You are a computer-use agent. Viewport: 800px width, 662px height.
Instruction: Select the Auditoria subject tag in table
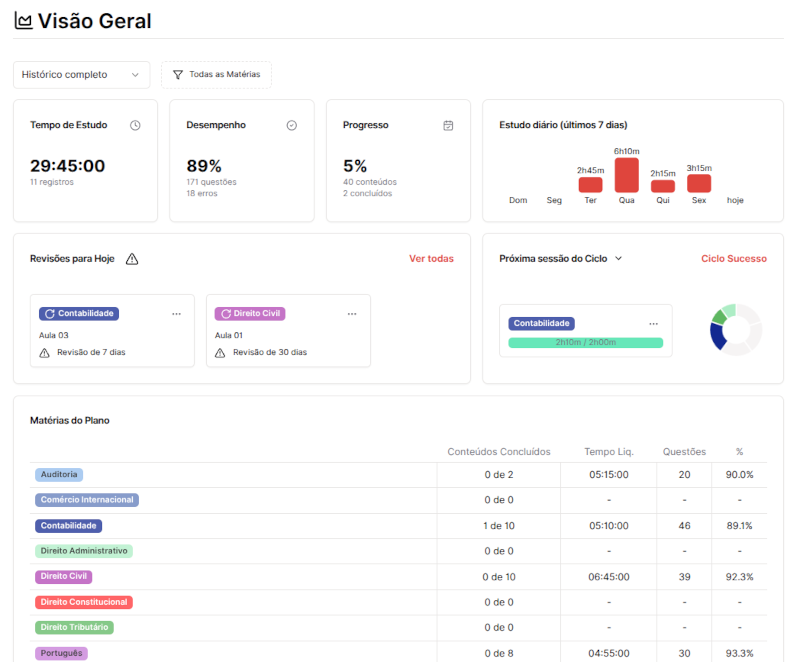pos(59,475)
